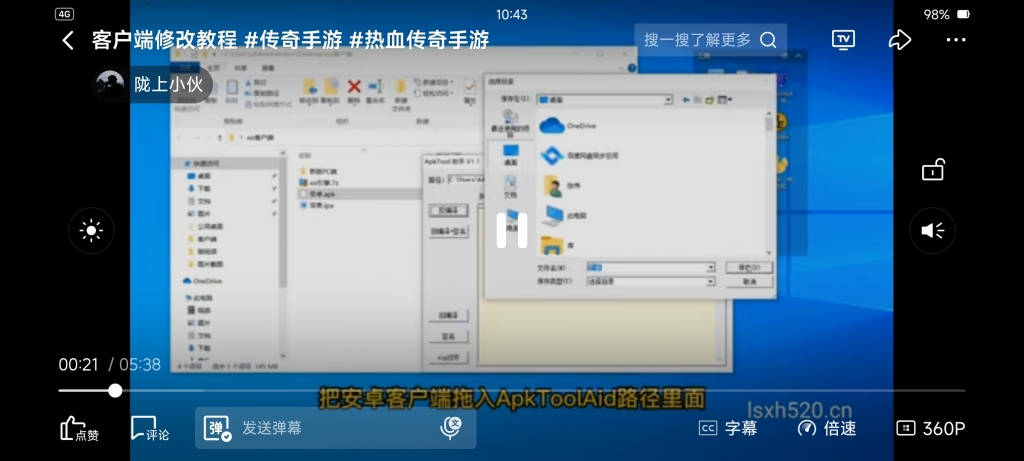
Task: Switch to 查看 tab in Explorer ribbon
Action: [268, 68]
